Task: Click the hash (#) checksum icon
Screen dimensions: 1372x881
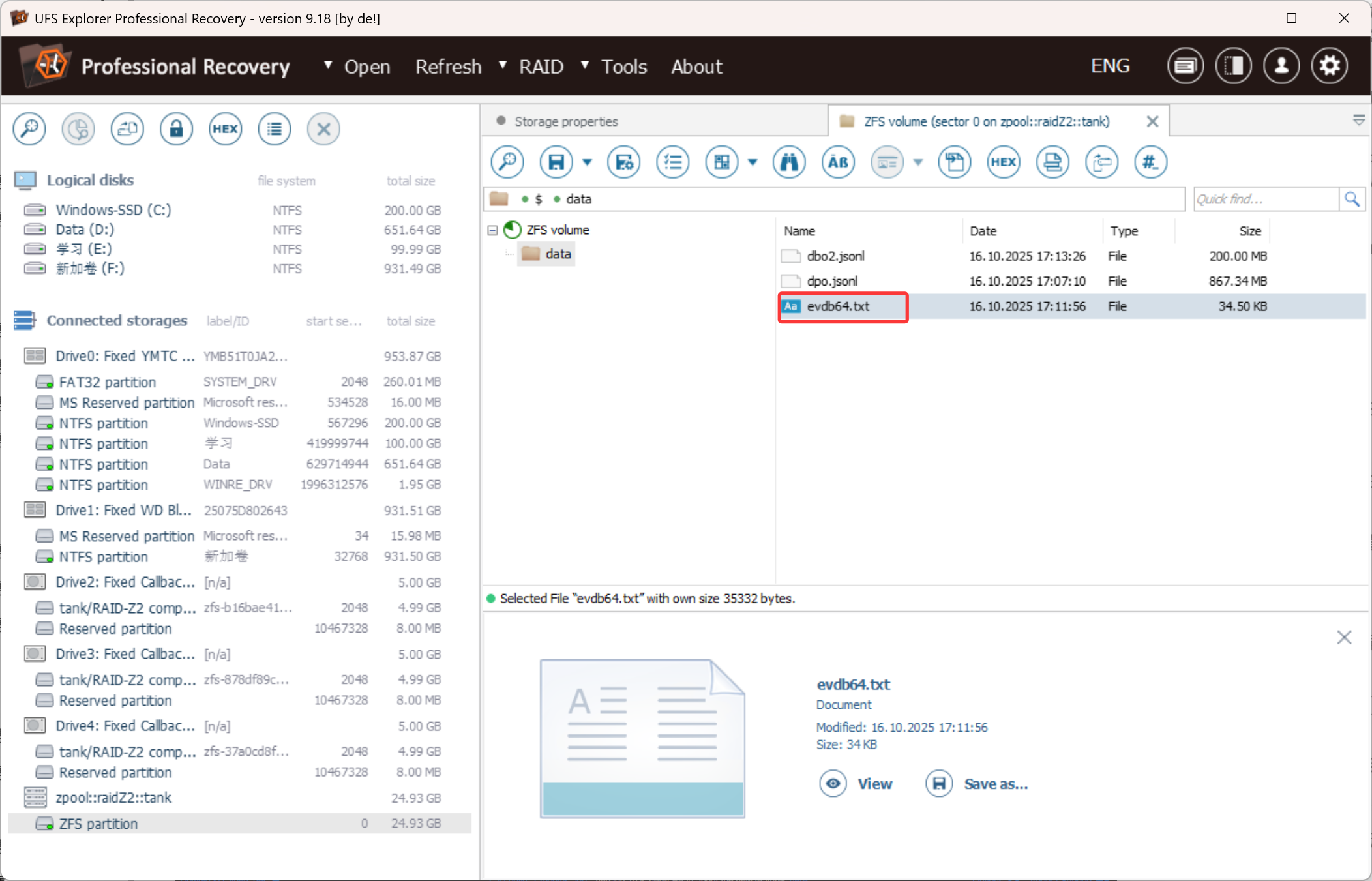Action: (x=1150, y=162)
